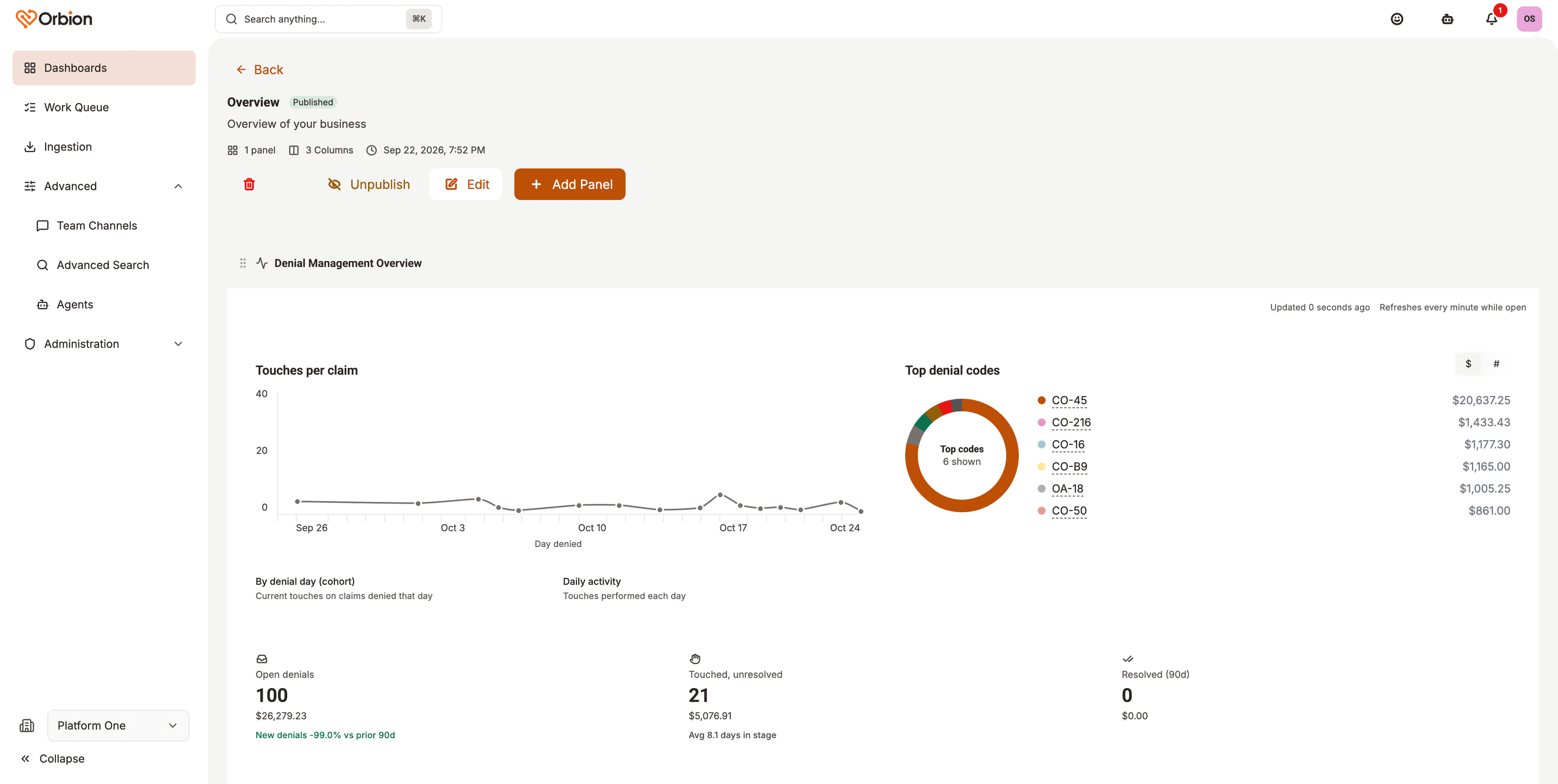This screenshot has width=1558, height=784.
Task: Click the CO-B9 yellow legend swatch
Action: (x=1042, y=467)
